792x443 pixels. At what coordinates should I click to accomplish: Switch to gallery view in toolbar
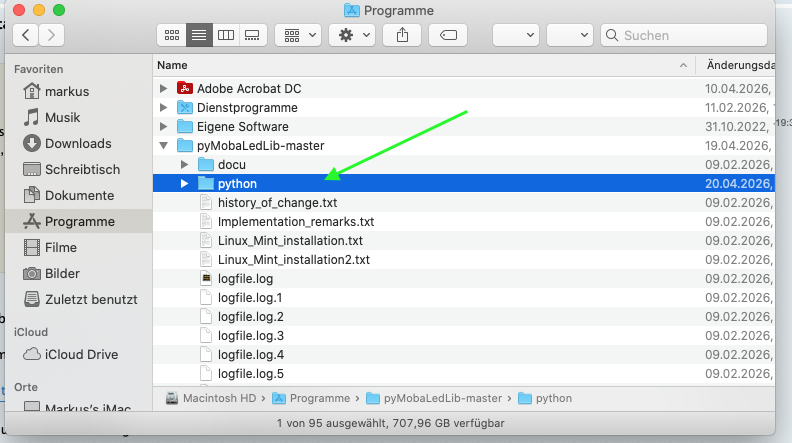pos(252,35)
